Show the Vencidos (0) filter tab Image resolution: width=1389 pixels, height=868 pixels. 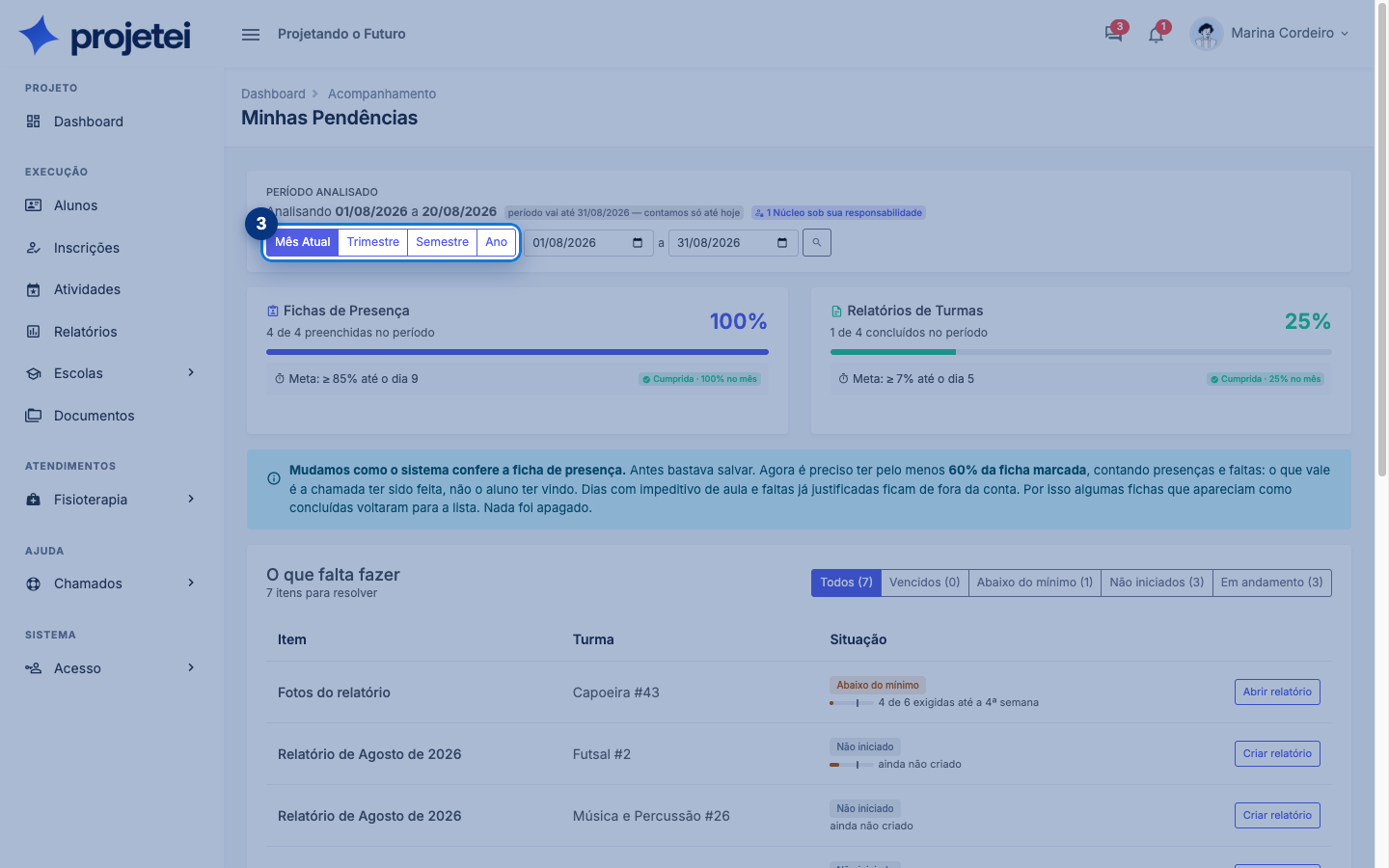(x=925, y=583)
